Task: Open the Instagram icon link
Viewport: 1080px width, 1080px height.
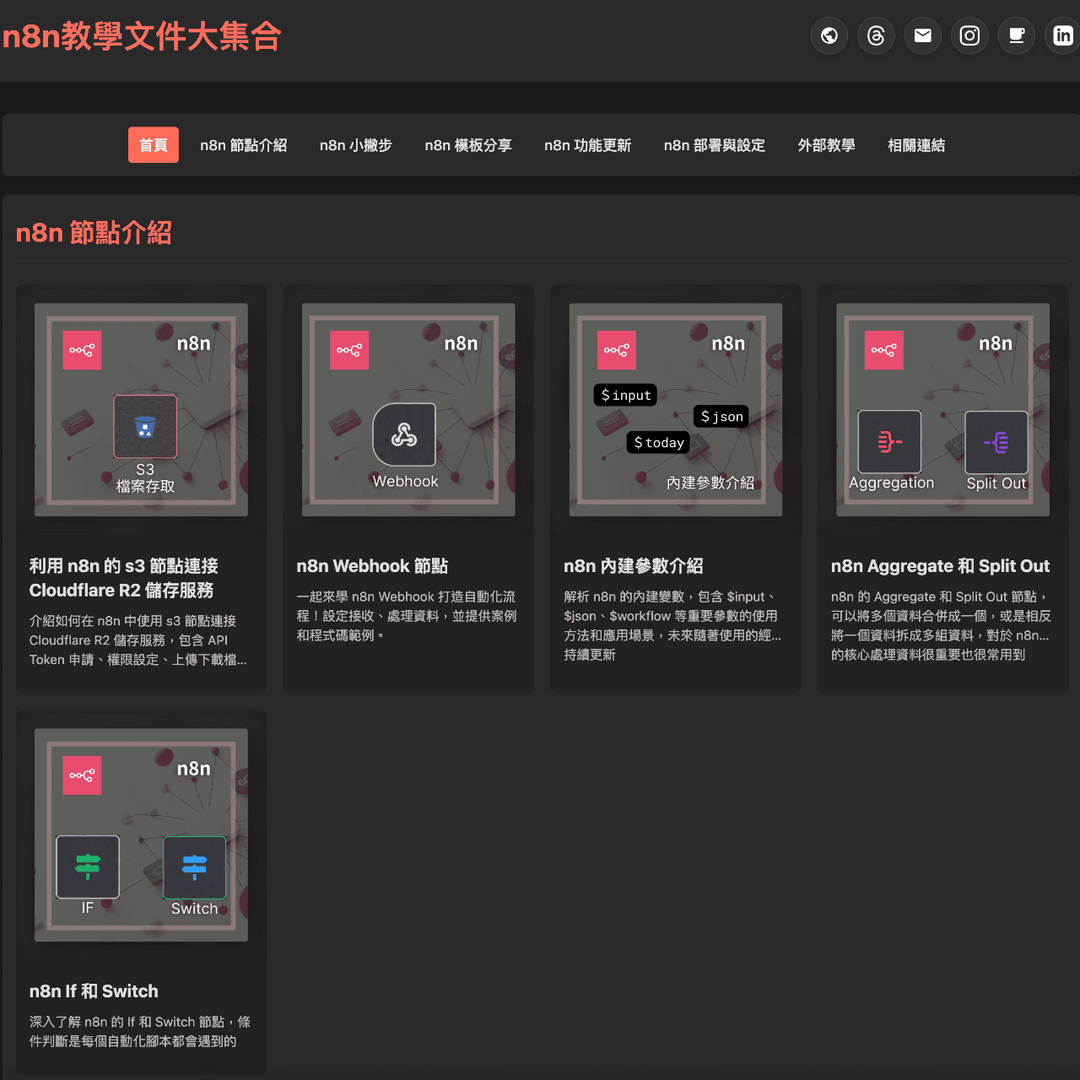Action: (x=969, y=35)
